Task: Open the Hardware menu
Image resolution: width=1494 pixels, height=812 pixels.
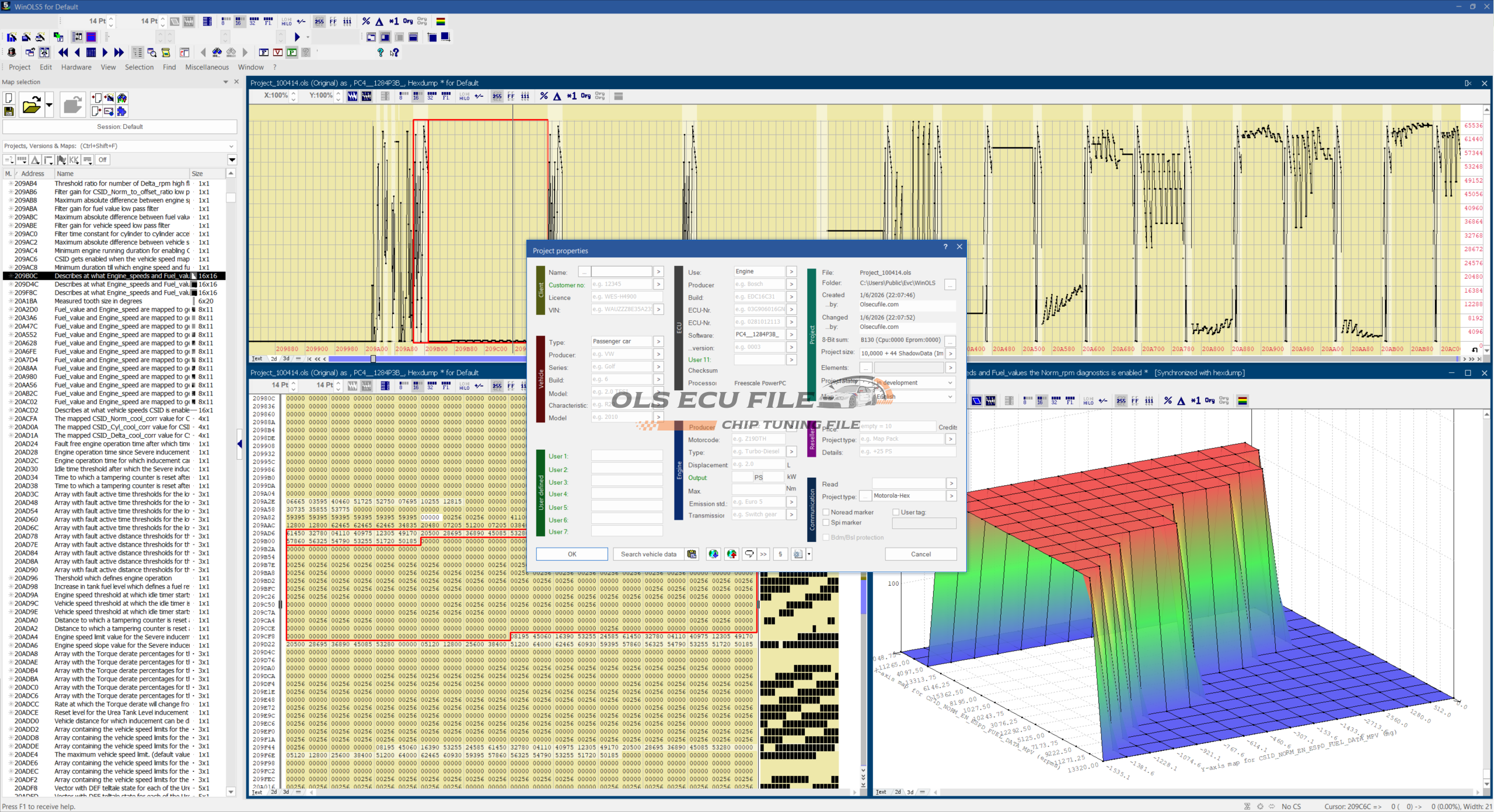Action: point(76,67)
